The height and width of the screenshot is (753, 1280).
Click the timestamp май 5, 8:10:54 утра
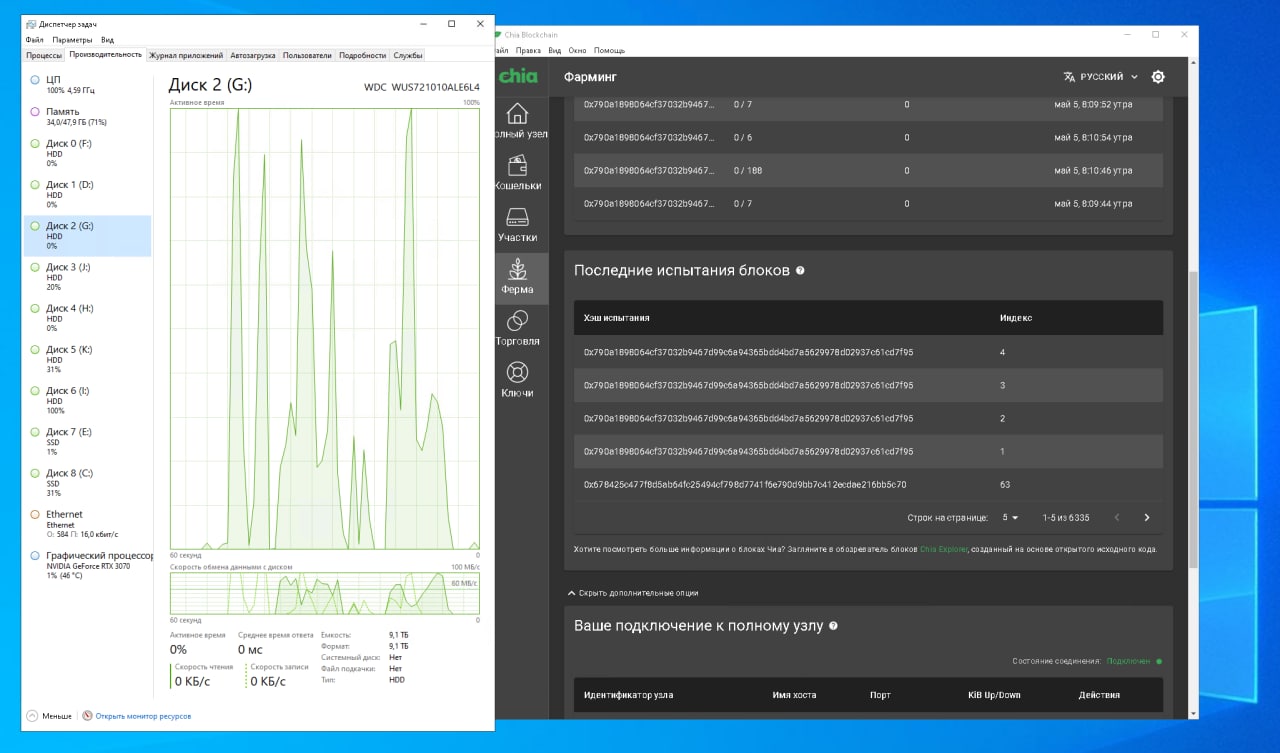click(1093, 137)
